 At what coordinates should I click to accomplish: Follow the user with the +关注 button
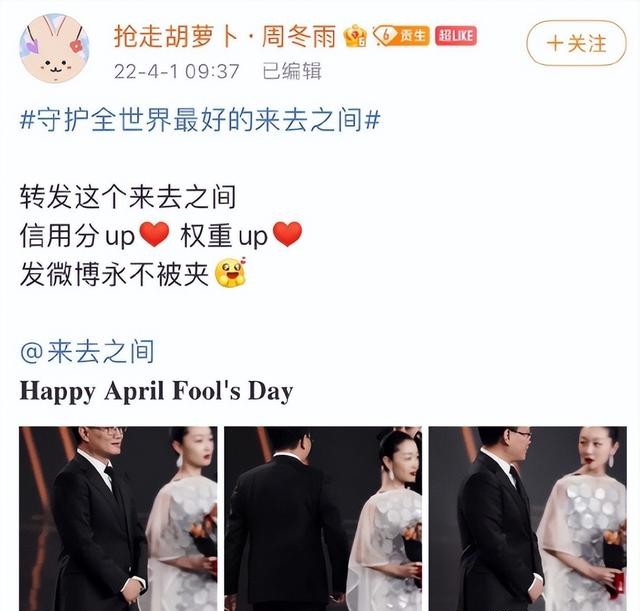tap(576, 43)
